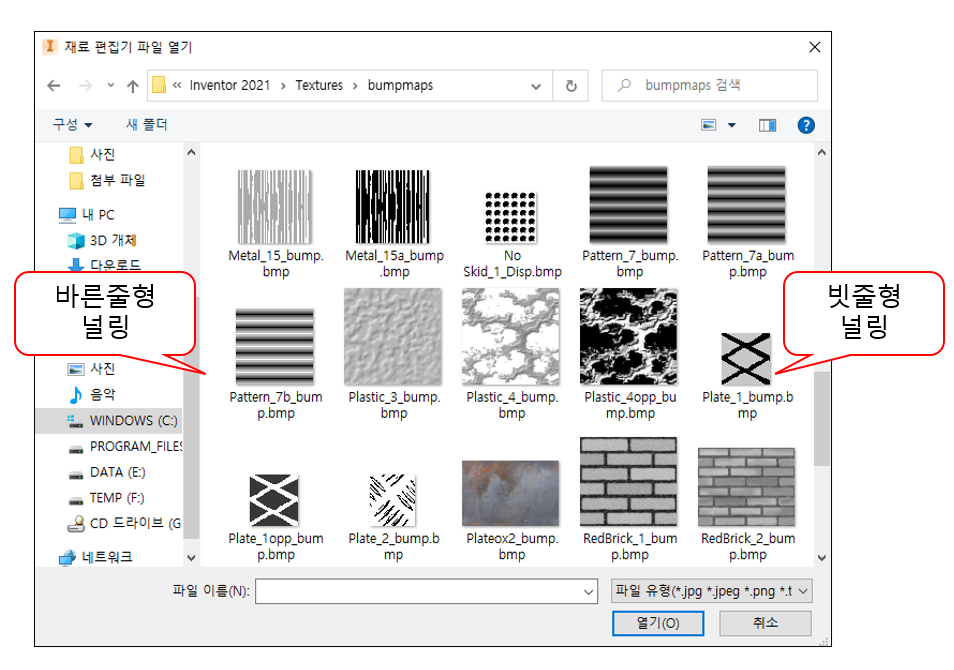Select RedBrick_2_bump.bmp thumbnail

coord(747,487)
